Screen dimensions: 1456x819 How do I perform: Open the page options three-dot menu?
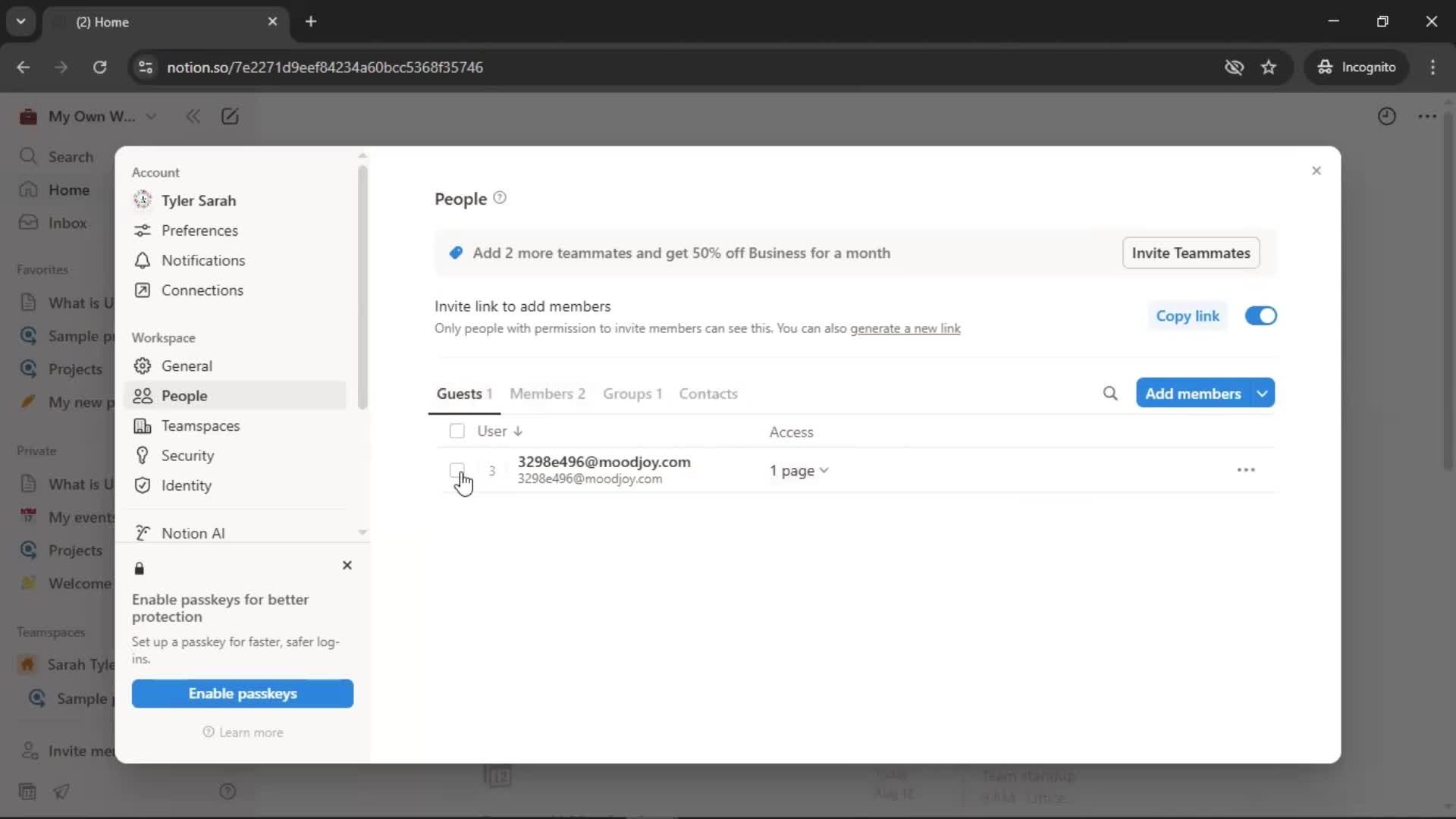coord(1427,116)
